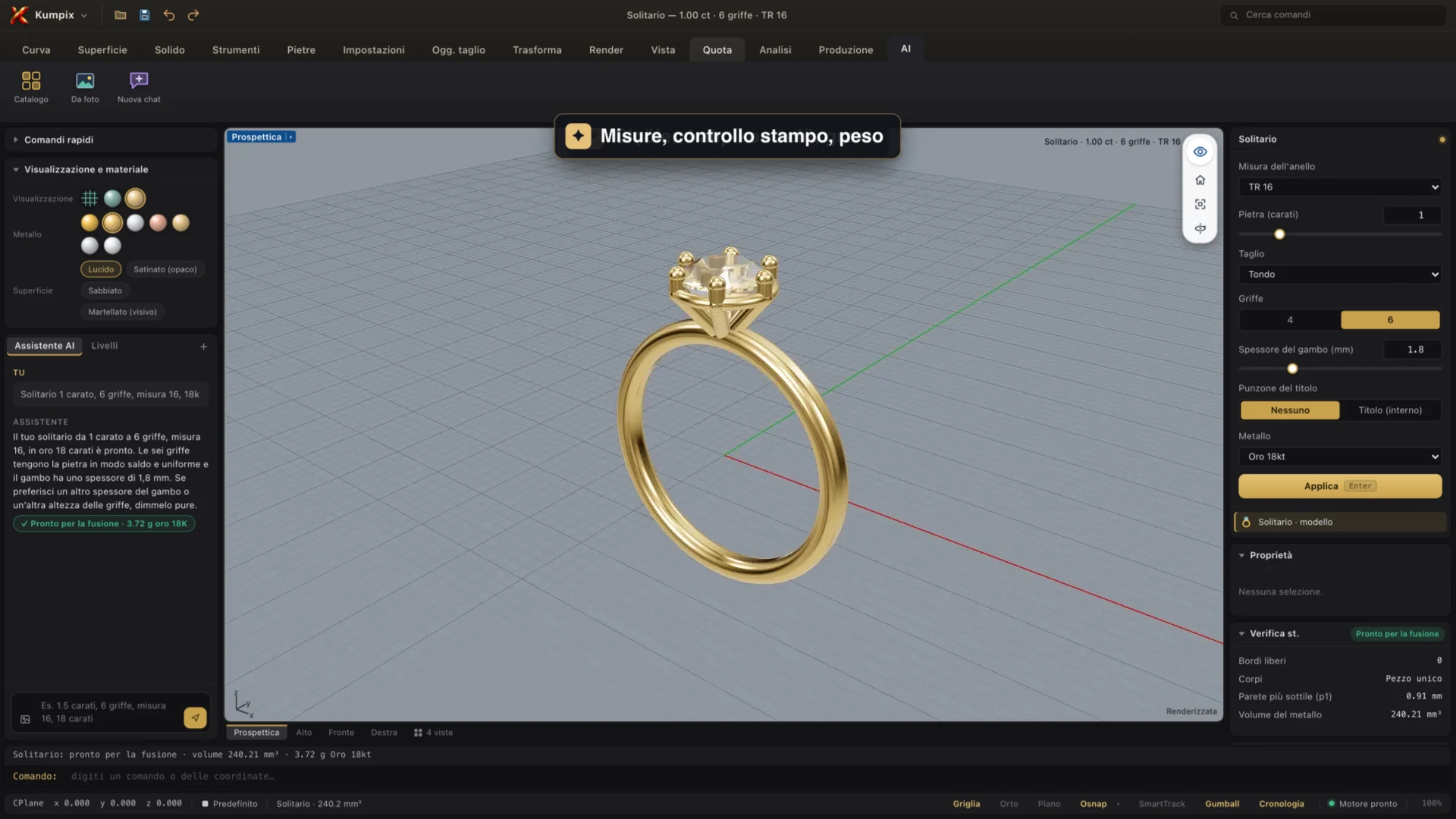Image resolution: width=1456 pixels, height=819 pixels.
Task: Open file with the folder icon
Action: point(120,15)
